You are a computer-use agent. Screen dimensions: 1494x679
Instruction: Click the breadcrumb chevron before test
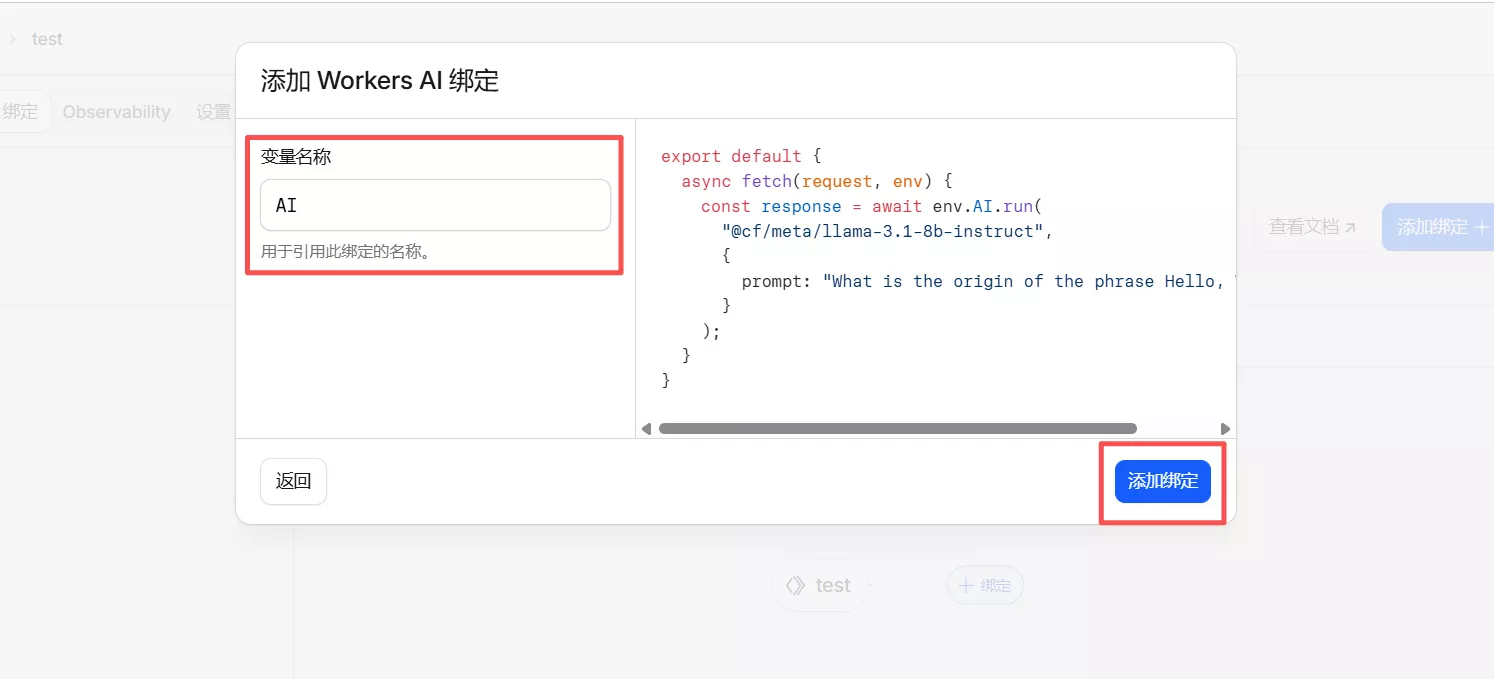(x=13, y=39)
